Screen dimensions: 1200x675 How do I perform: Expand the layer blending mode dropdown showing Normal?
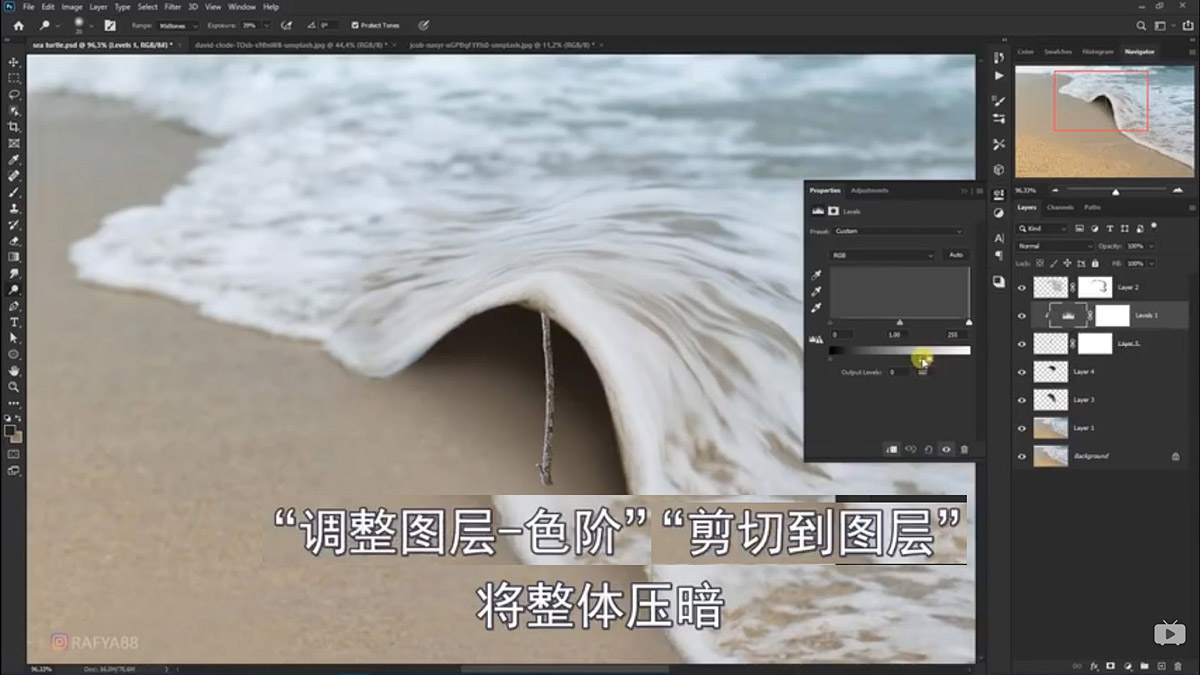(1054, 246)
